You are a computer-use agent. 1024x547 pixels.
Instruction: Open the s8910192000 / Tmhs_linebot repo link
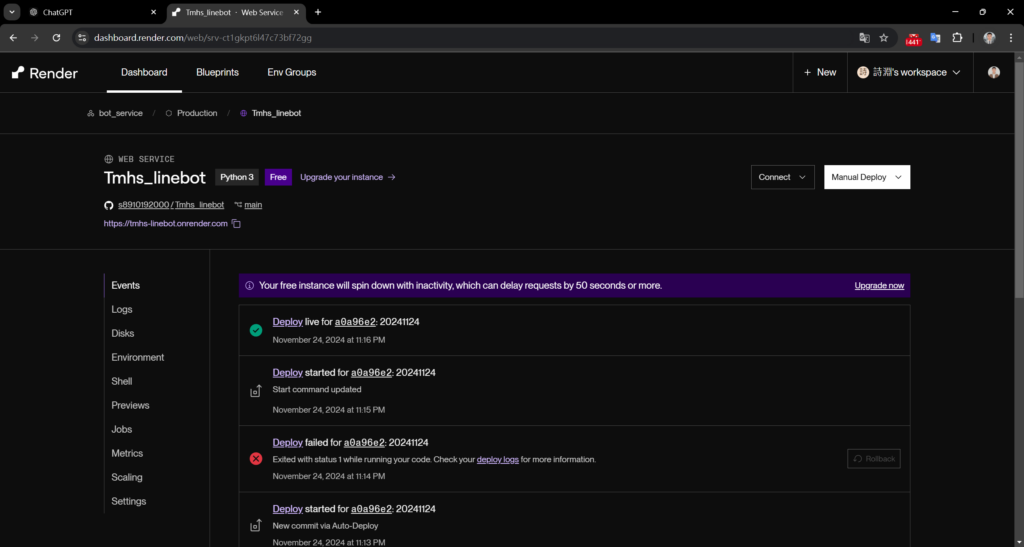point(171,205)
